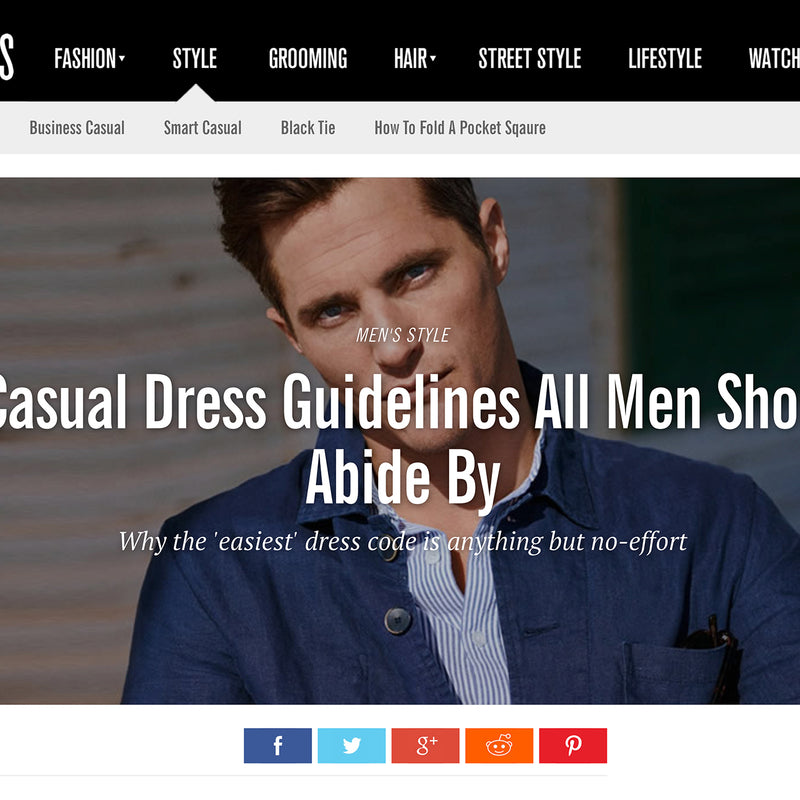Share article on Reddit
This screenshot has height=800, width=800.
pyautogui.click(x=499, y=745)
